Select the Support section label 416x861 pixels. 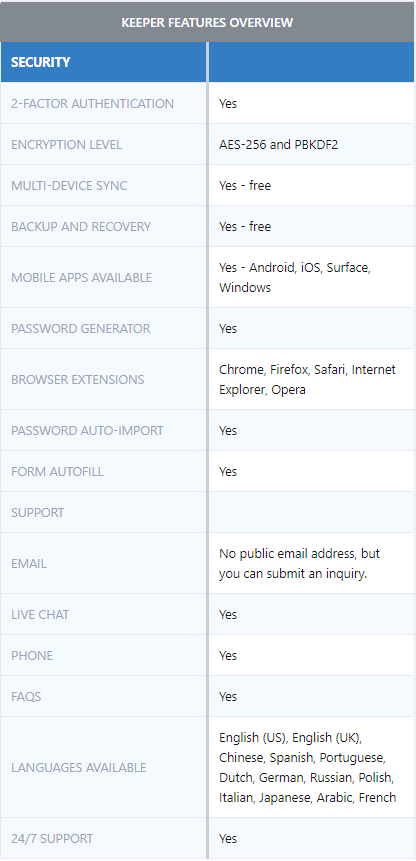pos(37,512)
